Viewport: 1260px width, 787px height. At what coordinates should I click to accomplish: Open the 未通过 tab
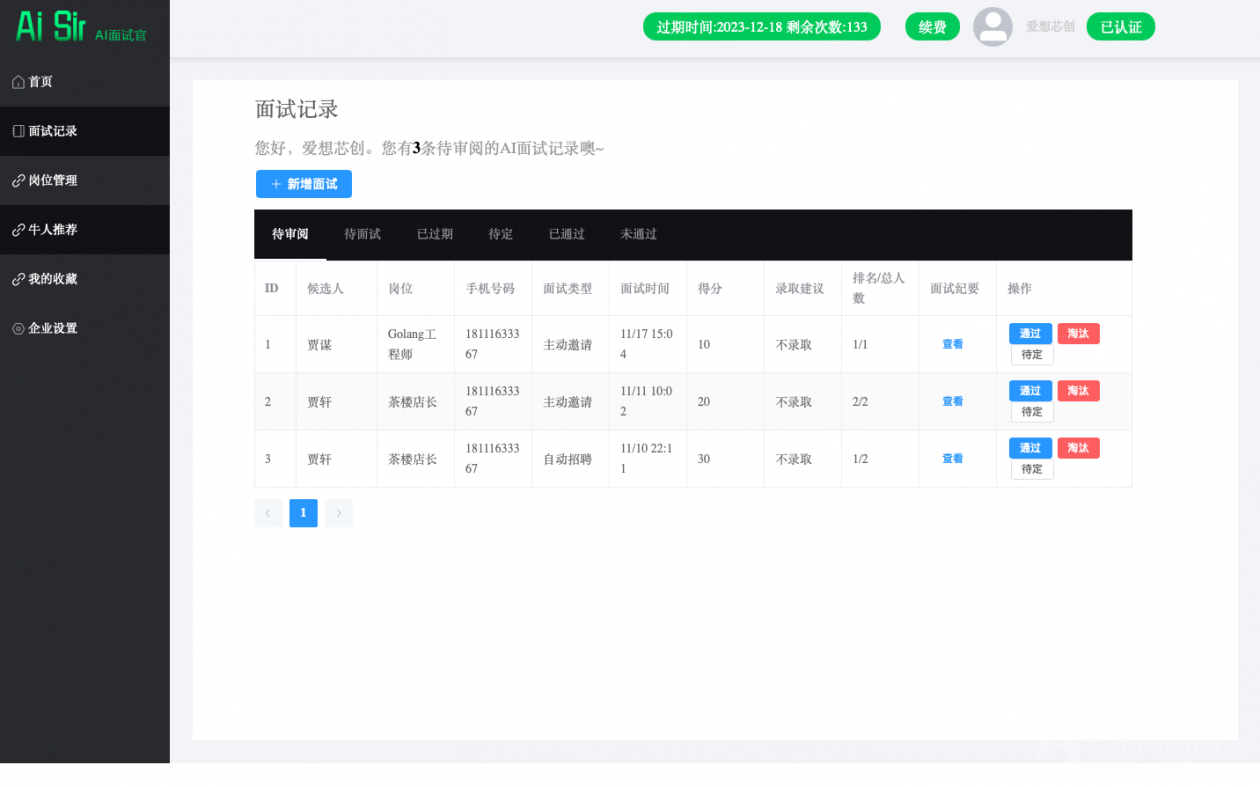(x=638, y=234)
